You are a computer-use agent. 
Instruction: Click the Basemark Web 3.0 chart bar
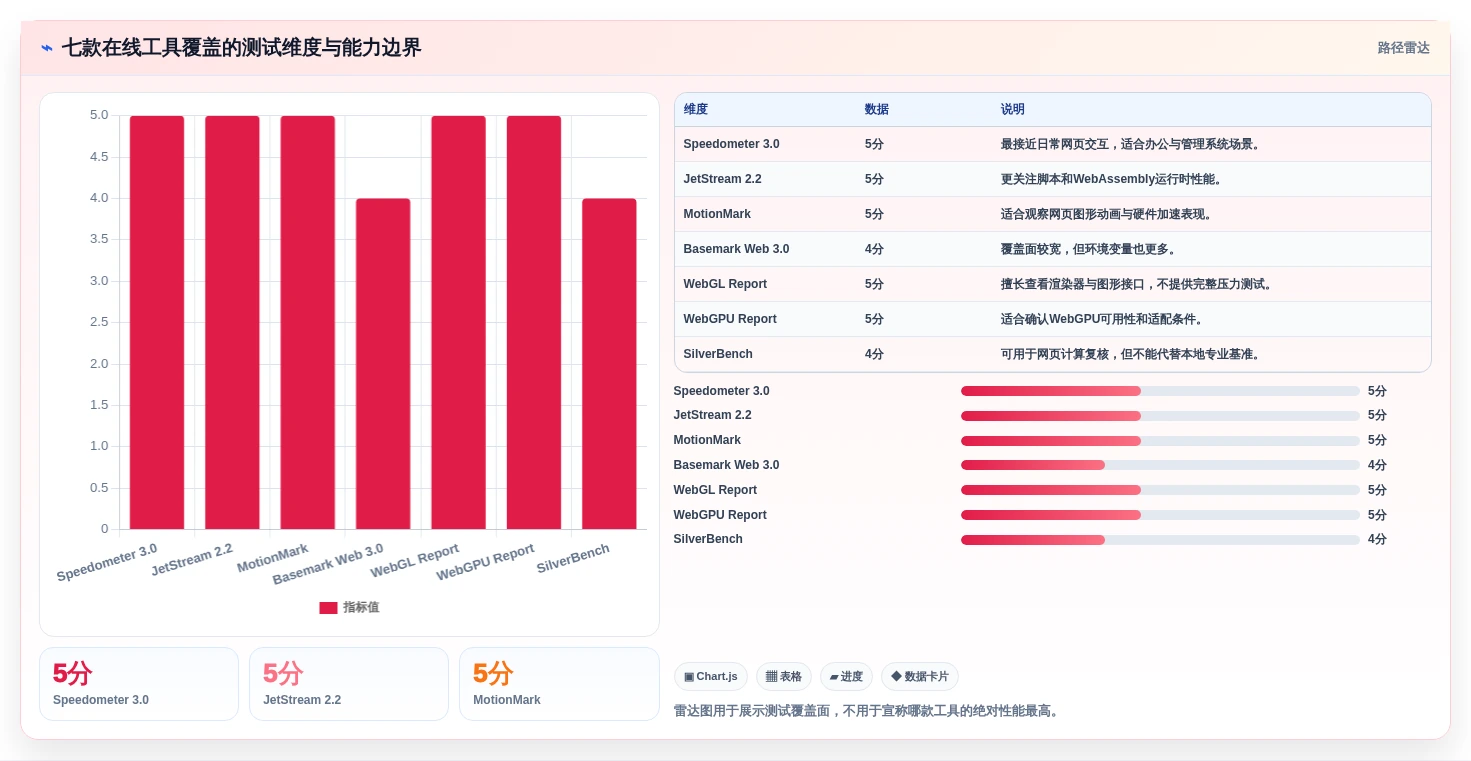[383, 364]
